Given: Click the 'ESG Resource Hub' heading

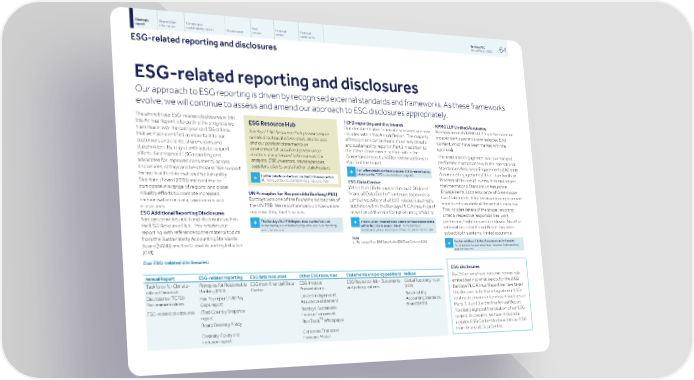Looking at the screenshot, I should (x=272, y=124).
